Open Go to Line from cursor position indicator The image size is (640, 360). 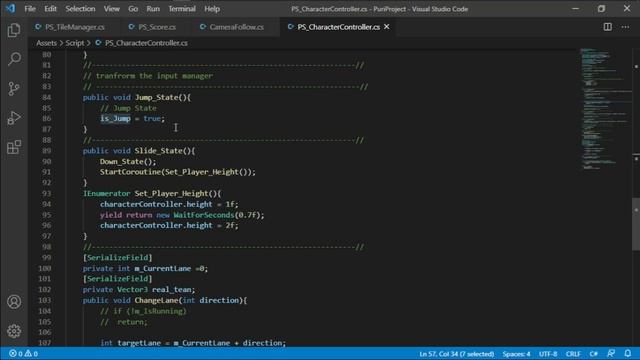coord(456,354)
